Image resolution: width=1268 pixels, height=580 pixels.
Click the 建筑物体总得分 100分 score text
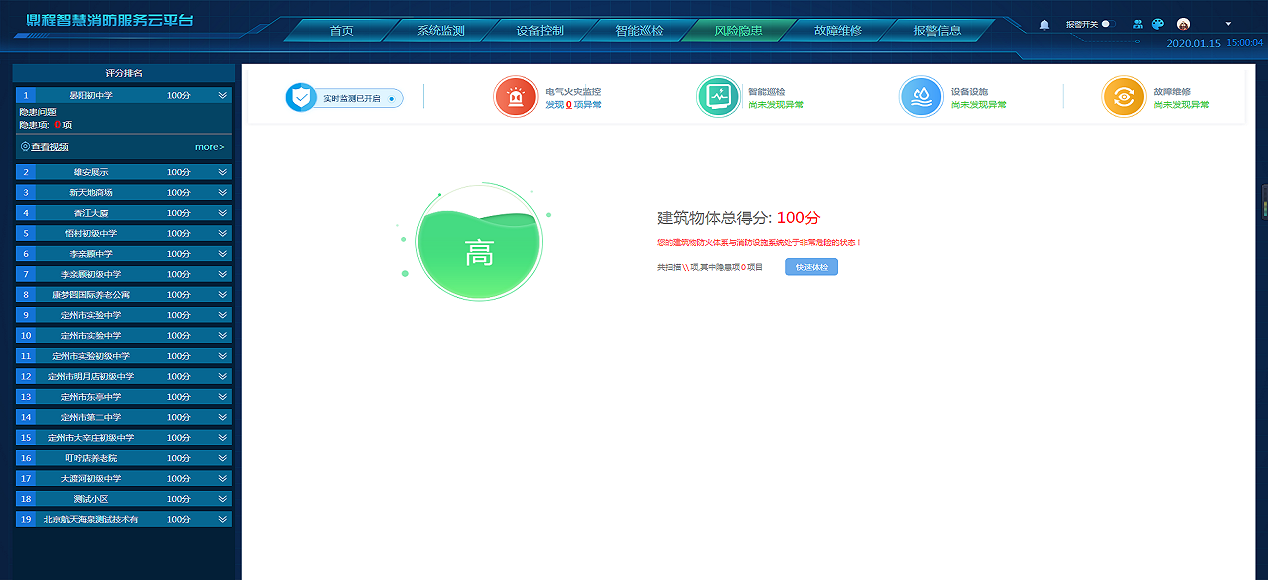(x=739, y=218)
